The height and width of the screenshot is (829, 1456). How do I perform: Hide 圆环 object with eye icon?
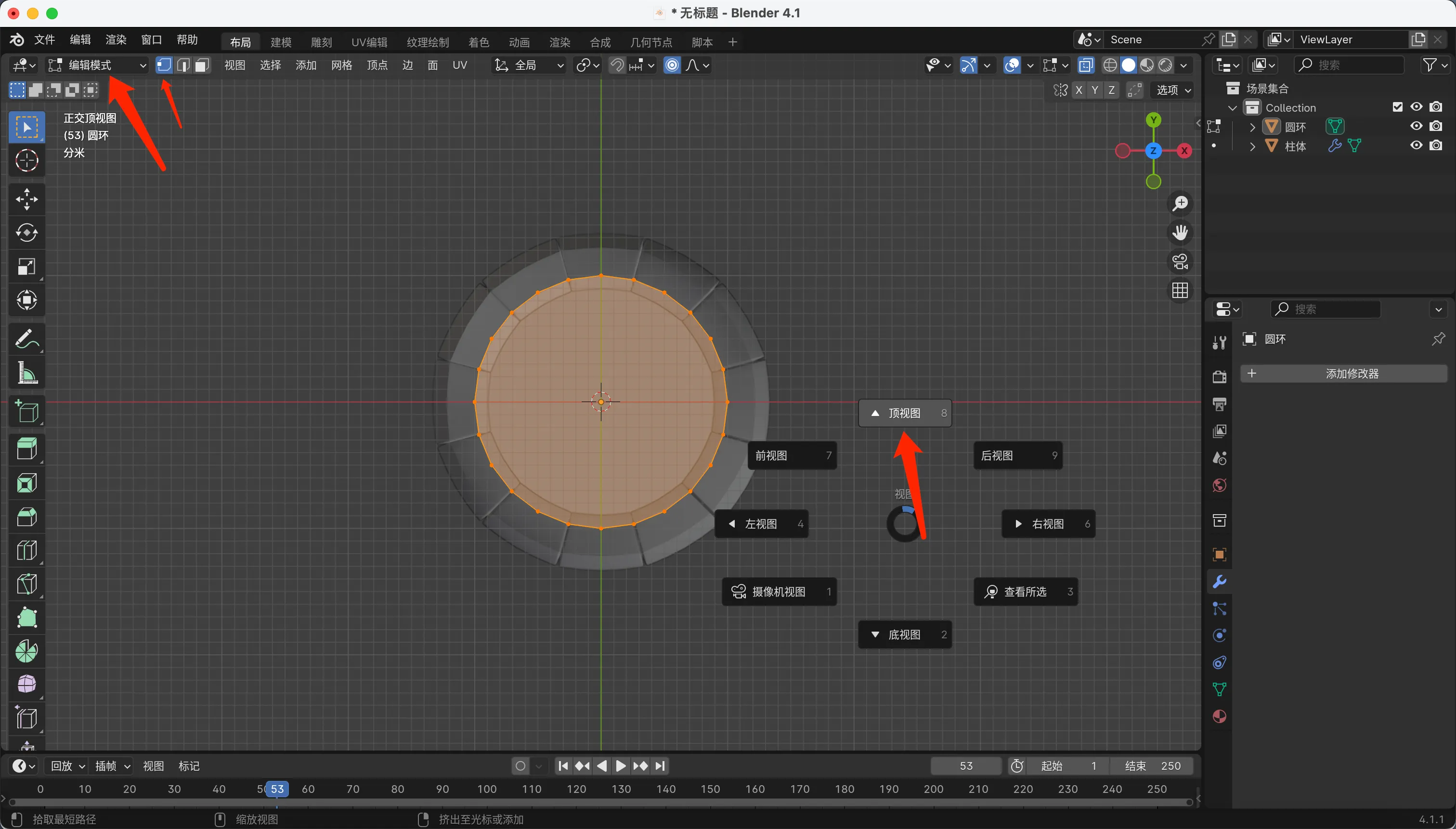tap(1416, 127)
